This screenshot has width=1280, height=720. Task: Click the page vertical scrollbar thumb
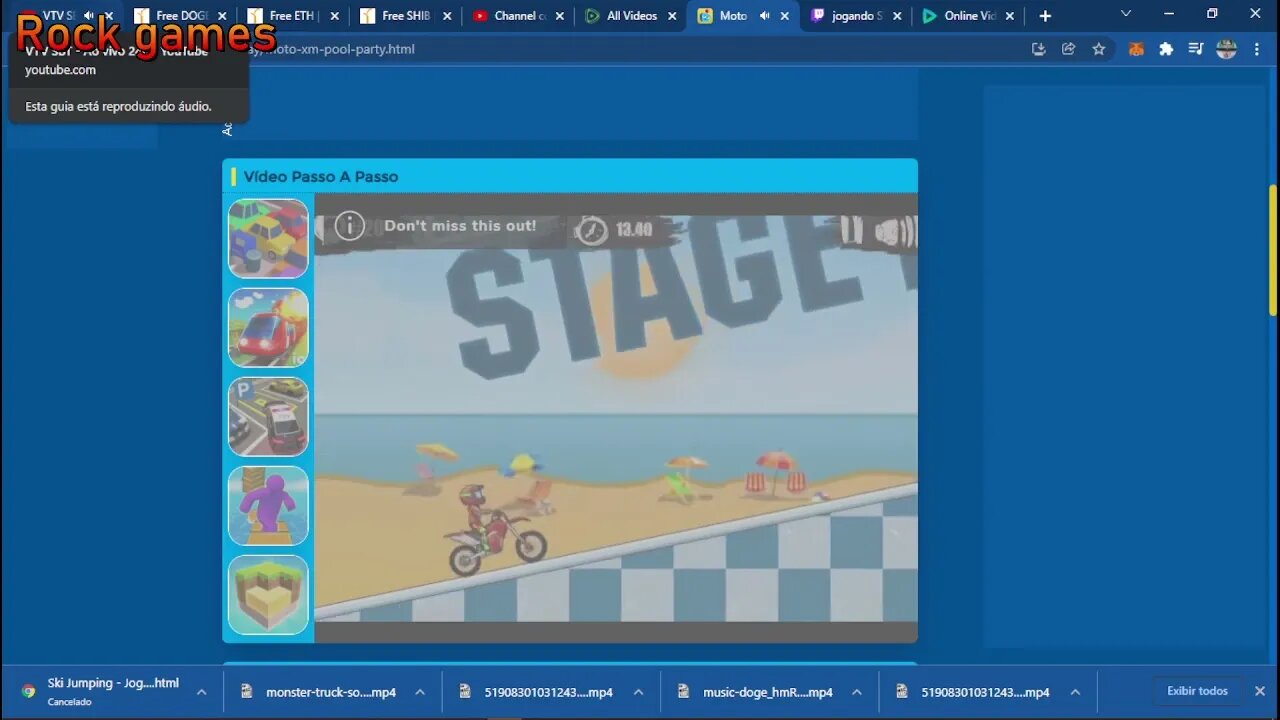click(x=1273, y=250)
